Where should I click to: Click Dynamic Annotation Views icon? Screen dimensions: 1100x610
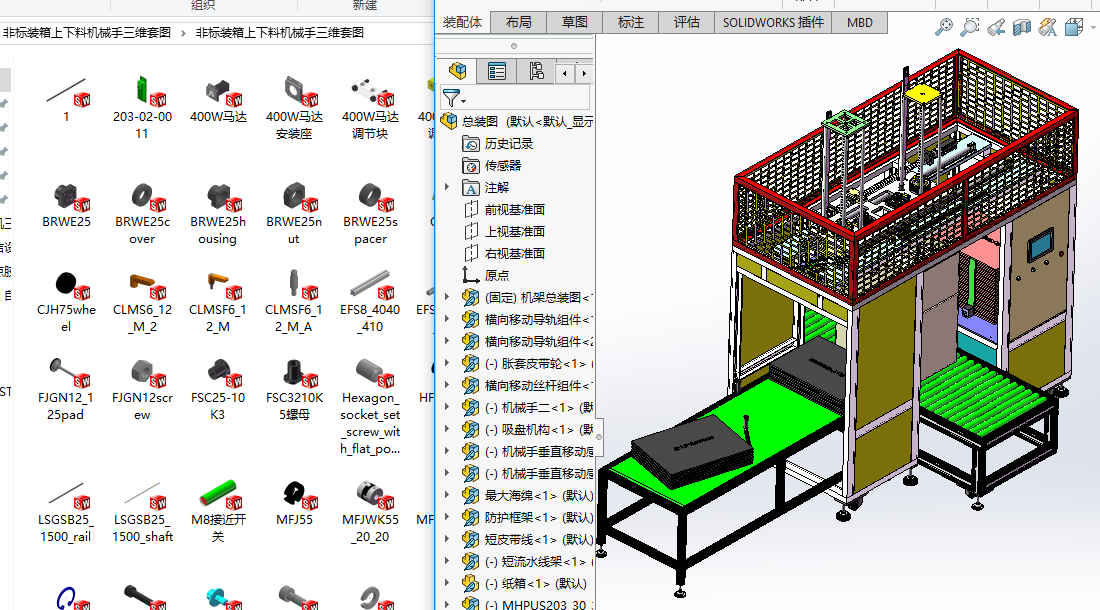1047,27
